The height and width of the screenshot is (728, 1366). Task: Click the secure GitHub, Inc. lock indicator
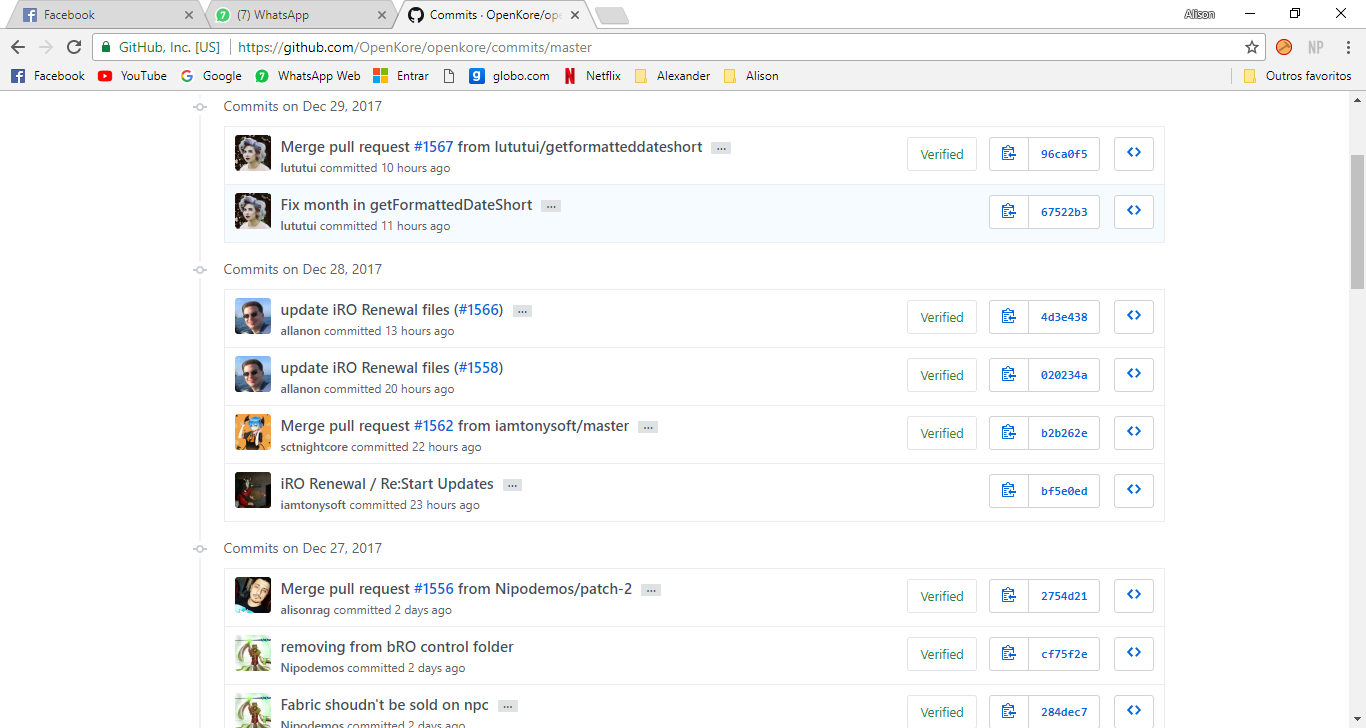(x=160, y=47)
